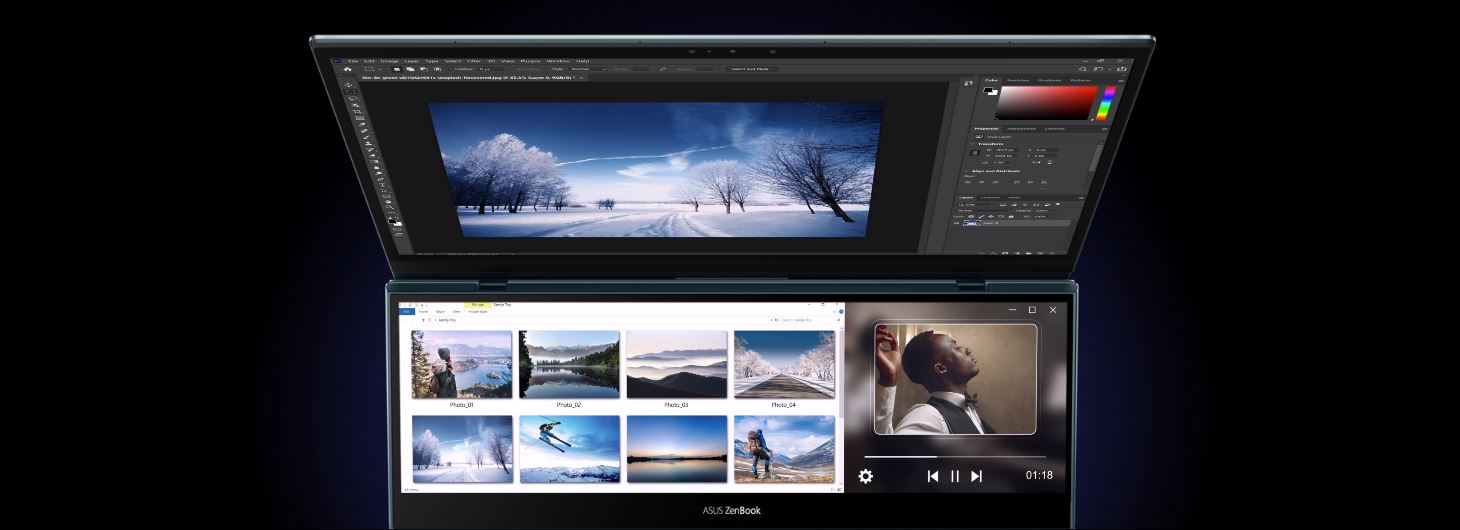1460x530 pixels.
Task: Select the Photo_04 snowy road thumbnail
Action: coord(784,365)
